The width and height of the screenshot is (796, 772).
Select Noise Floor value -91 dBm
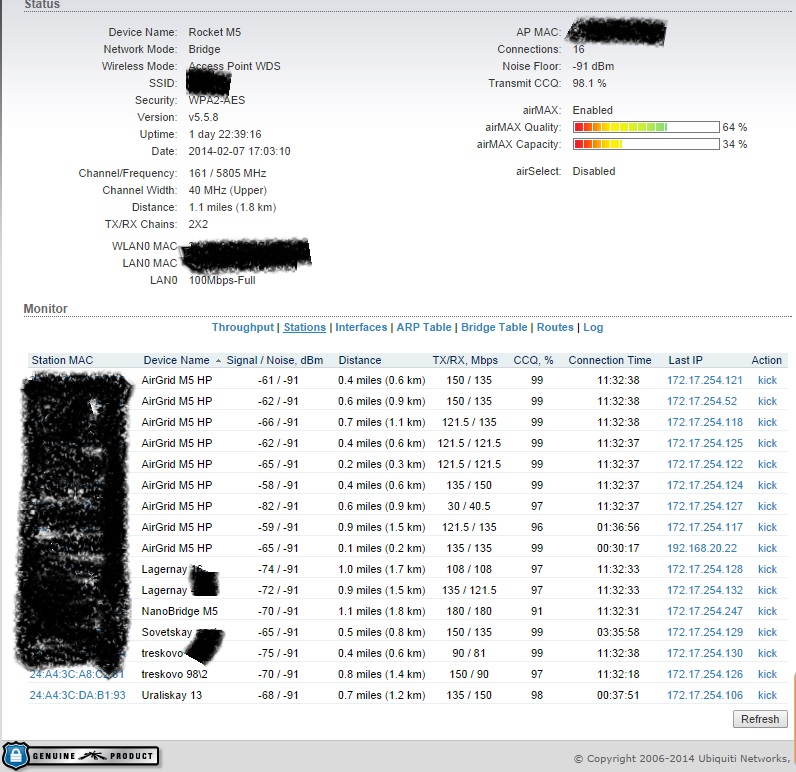click(593, 66)
